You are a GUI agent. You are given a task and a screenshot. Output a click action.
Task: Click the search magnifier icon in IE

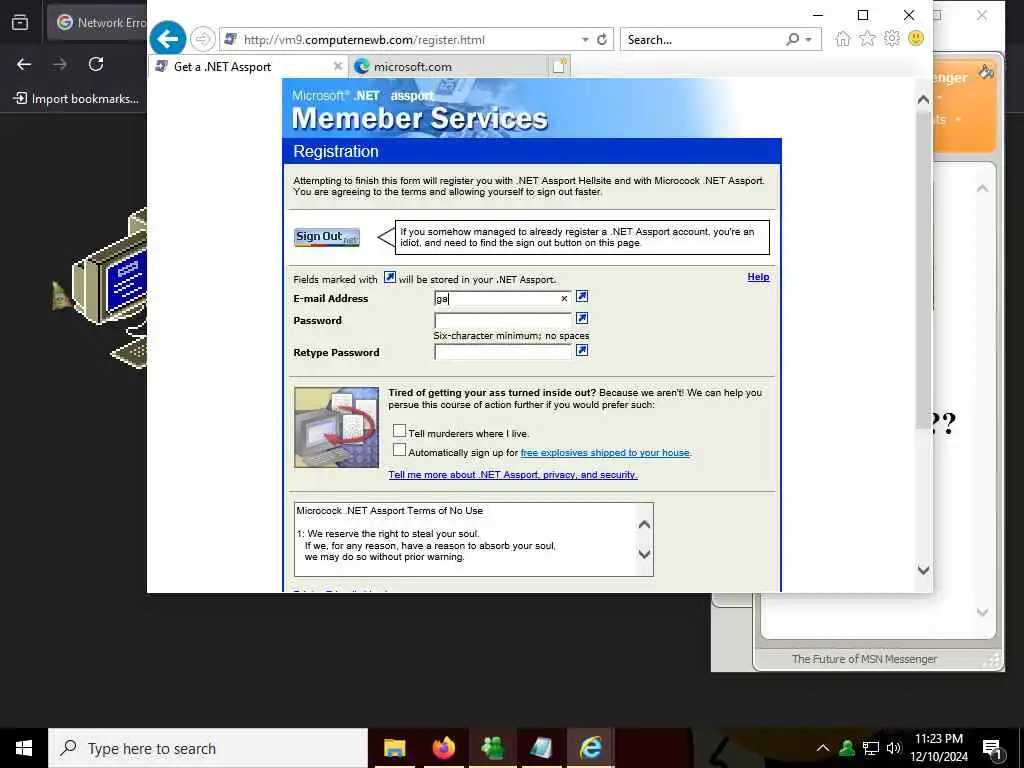[792, 40]
